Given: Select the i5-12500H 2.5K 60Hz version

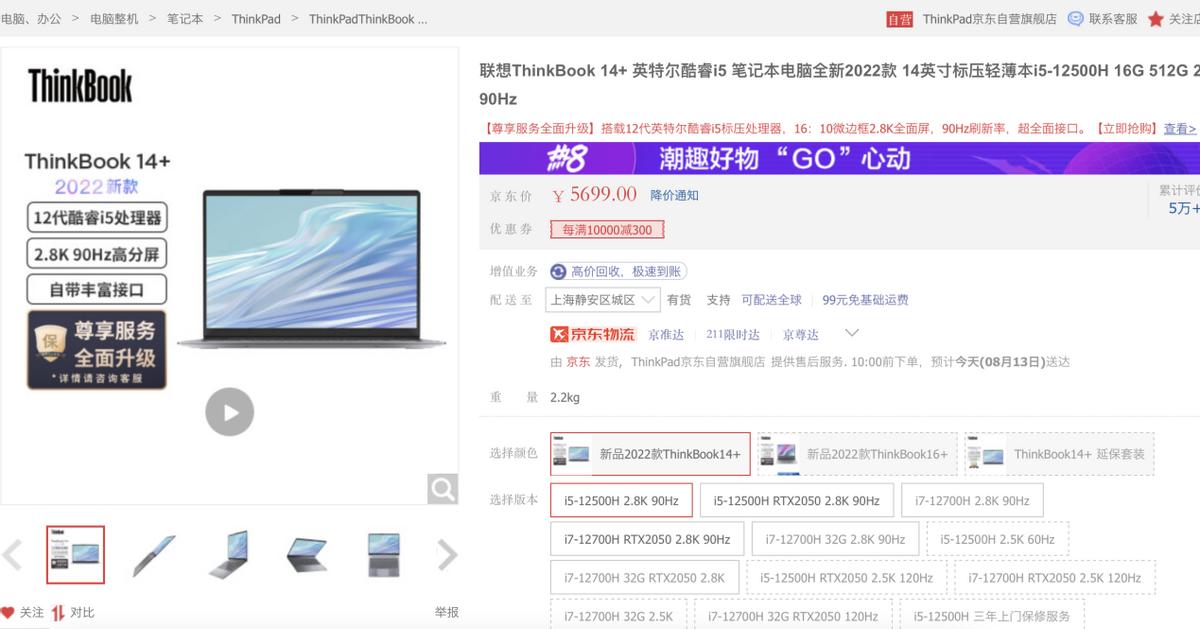Looking at the screenshot, I should pos(1000,538).
